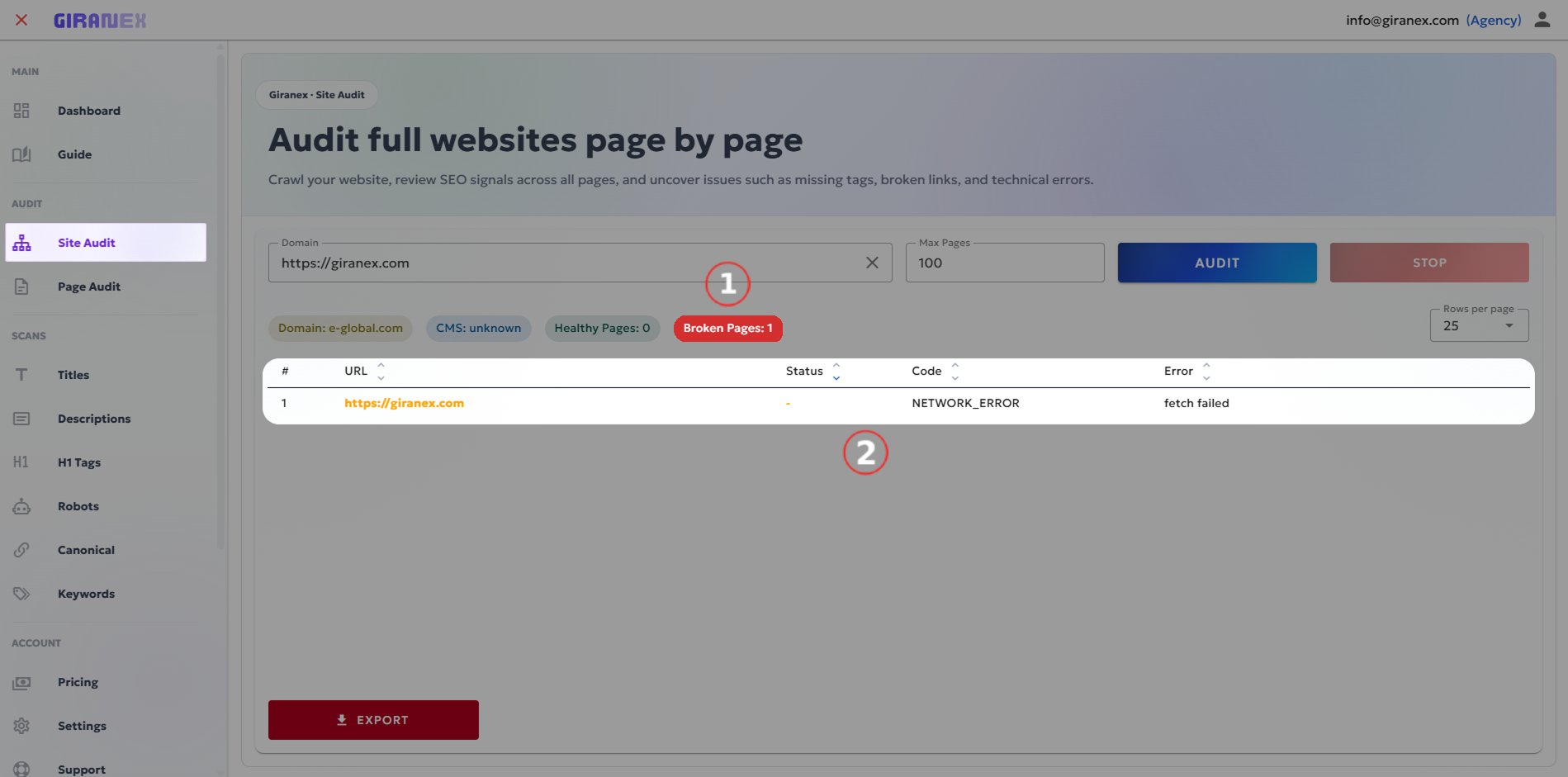Open the Rows per page dropdown
Image resolution: width=1568 pixels, height=777 pixels.
pos(1479,325)
